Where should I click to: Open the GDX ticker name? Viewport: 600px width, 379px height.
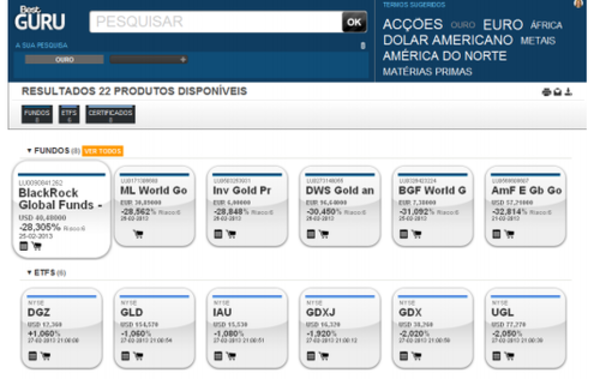[x=410, y=312]
